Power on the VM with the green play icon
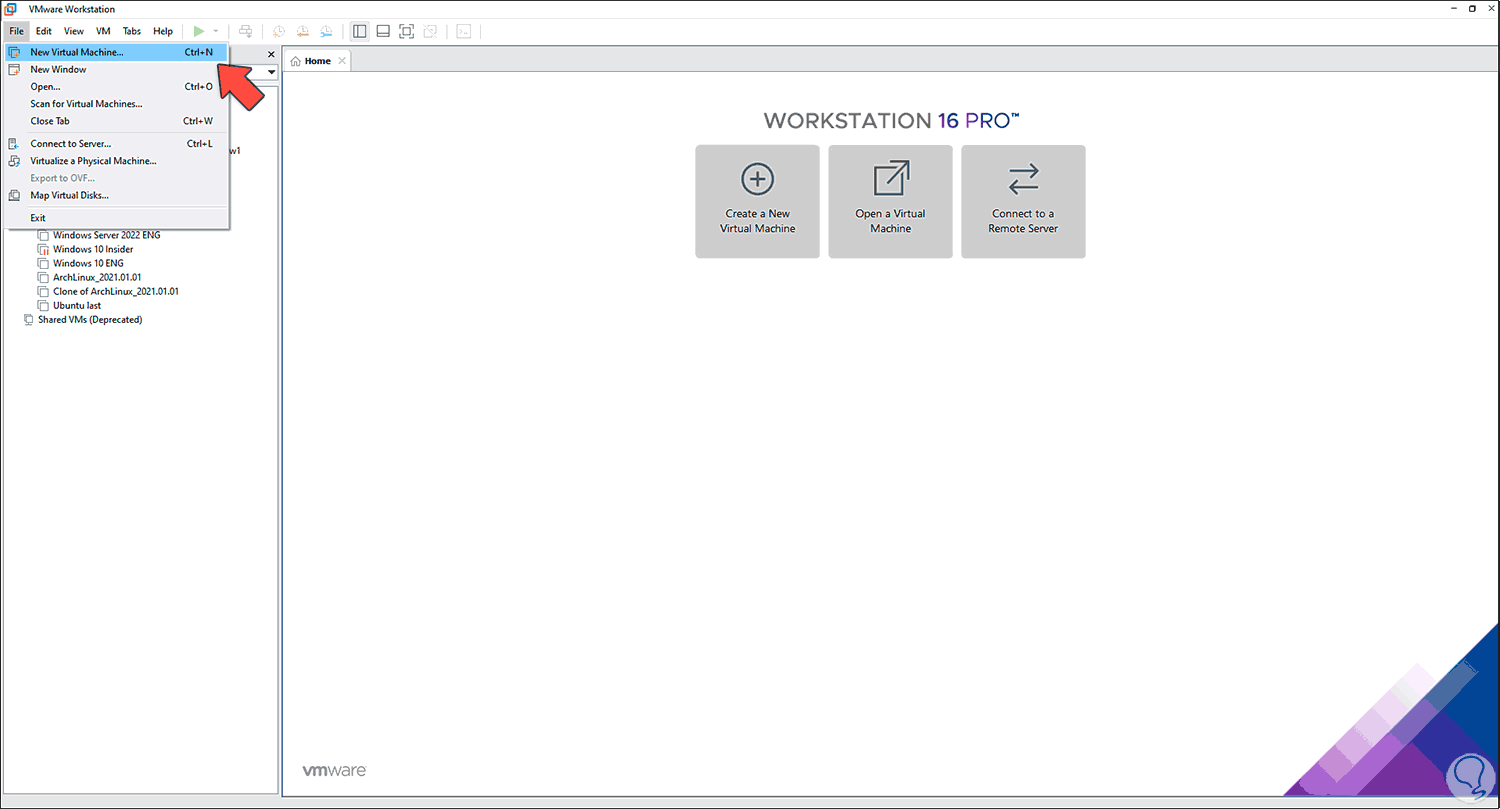Image resolution: width=1500 pixels, height=809 pixels. click(x=199, y=31)
